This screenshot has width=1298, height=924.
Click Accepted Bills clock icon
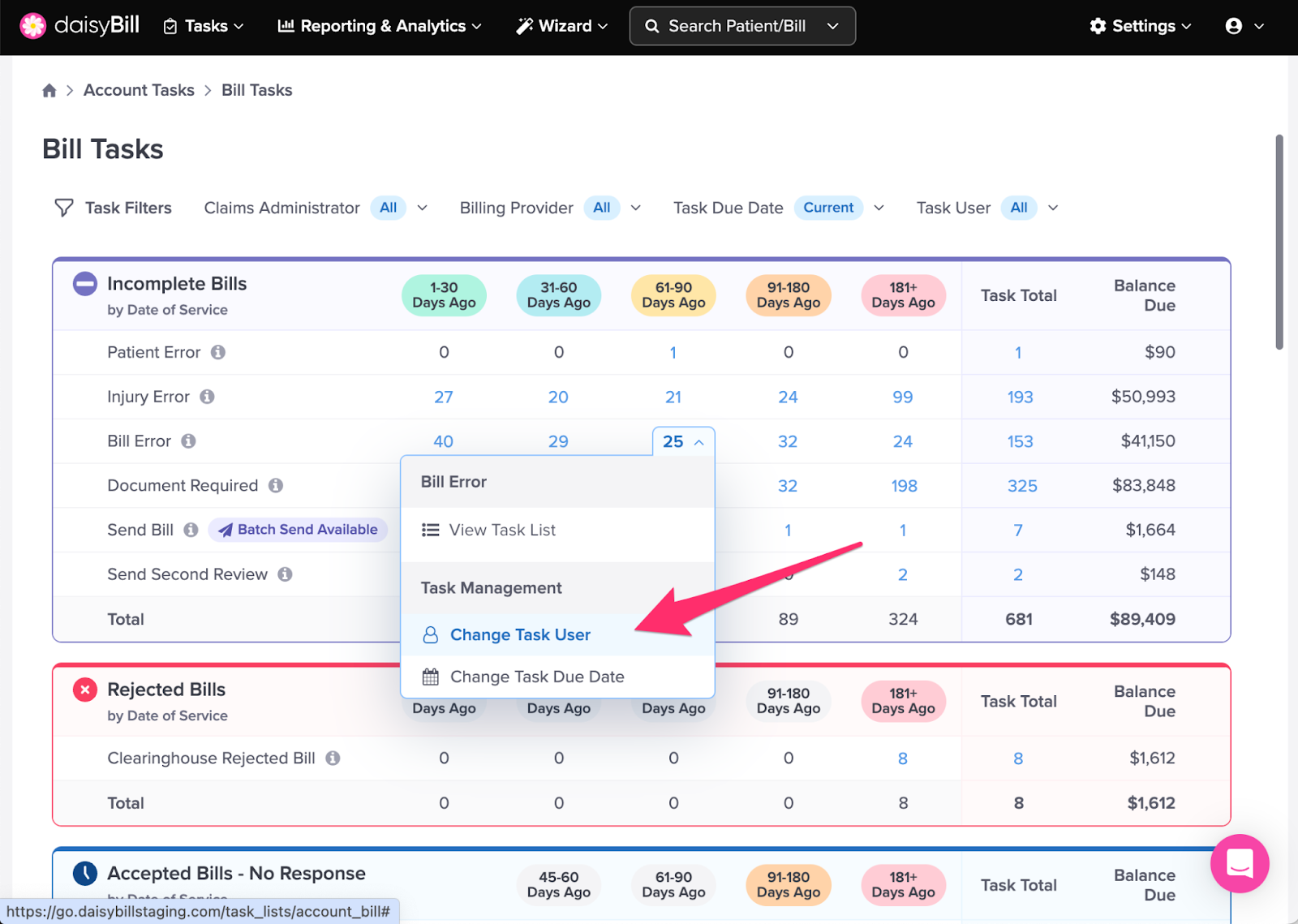[85, 874]
